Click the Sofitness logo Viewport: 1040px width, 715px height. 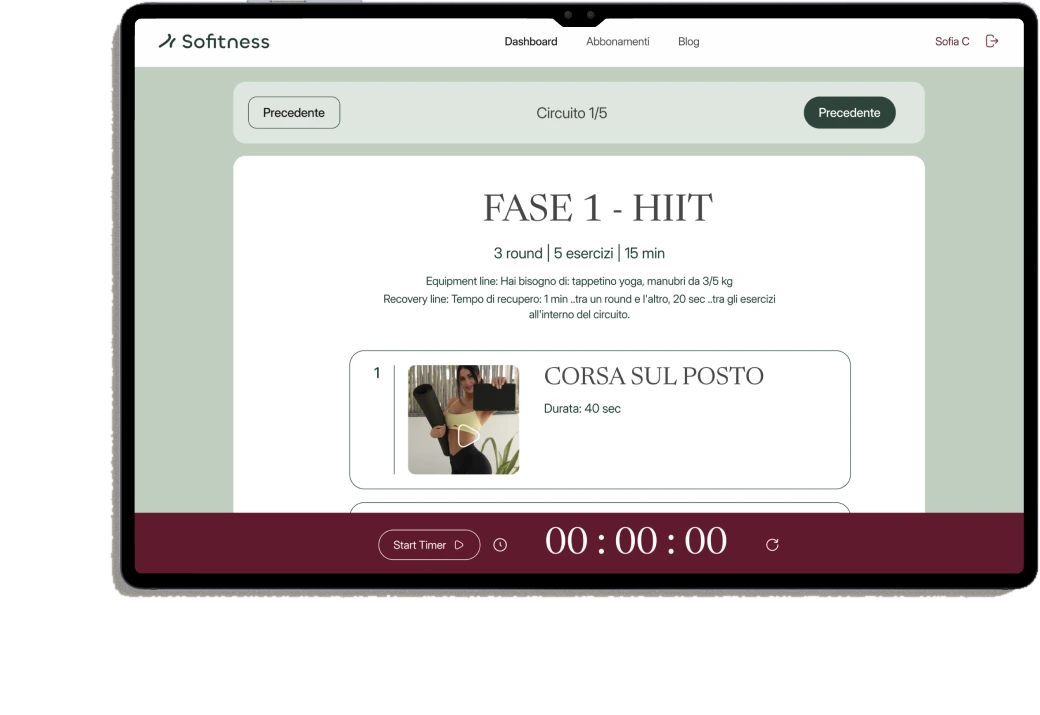214,41
